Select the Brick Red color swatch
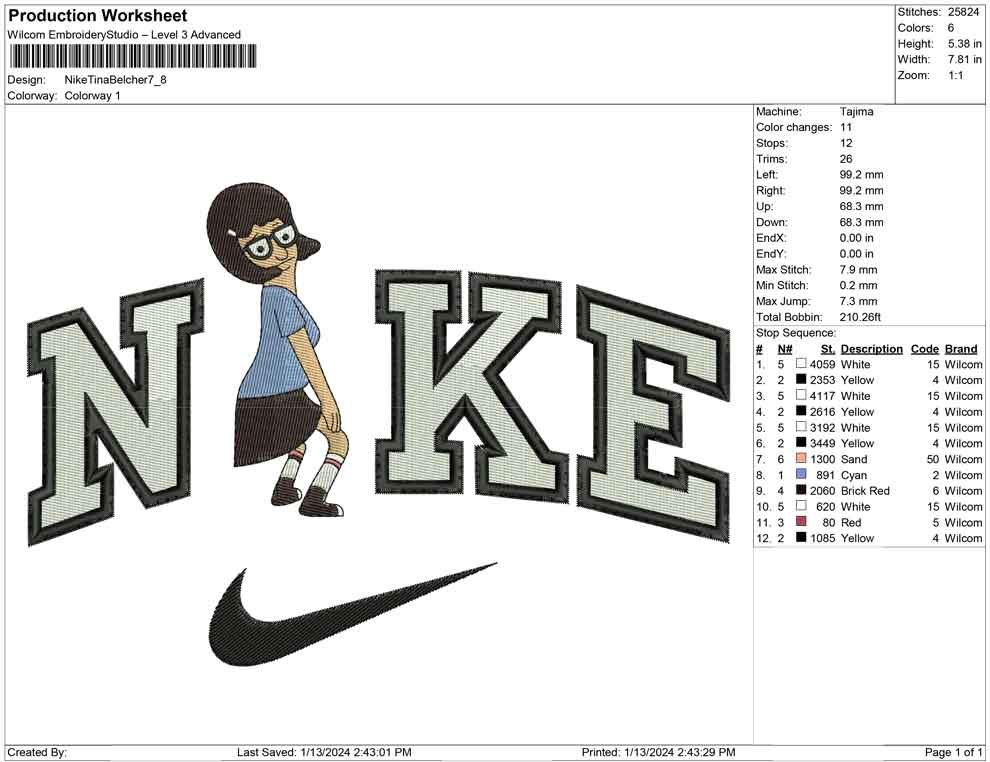Image resolution: width=990 pixels, height=762 pixels. (801, 490)
